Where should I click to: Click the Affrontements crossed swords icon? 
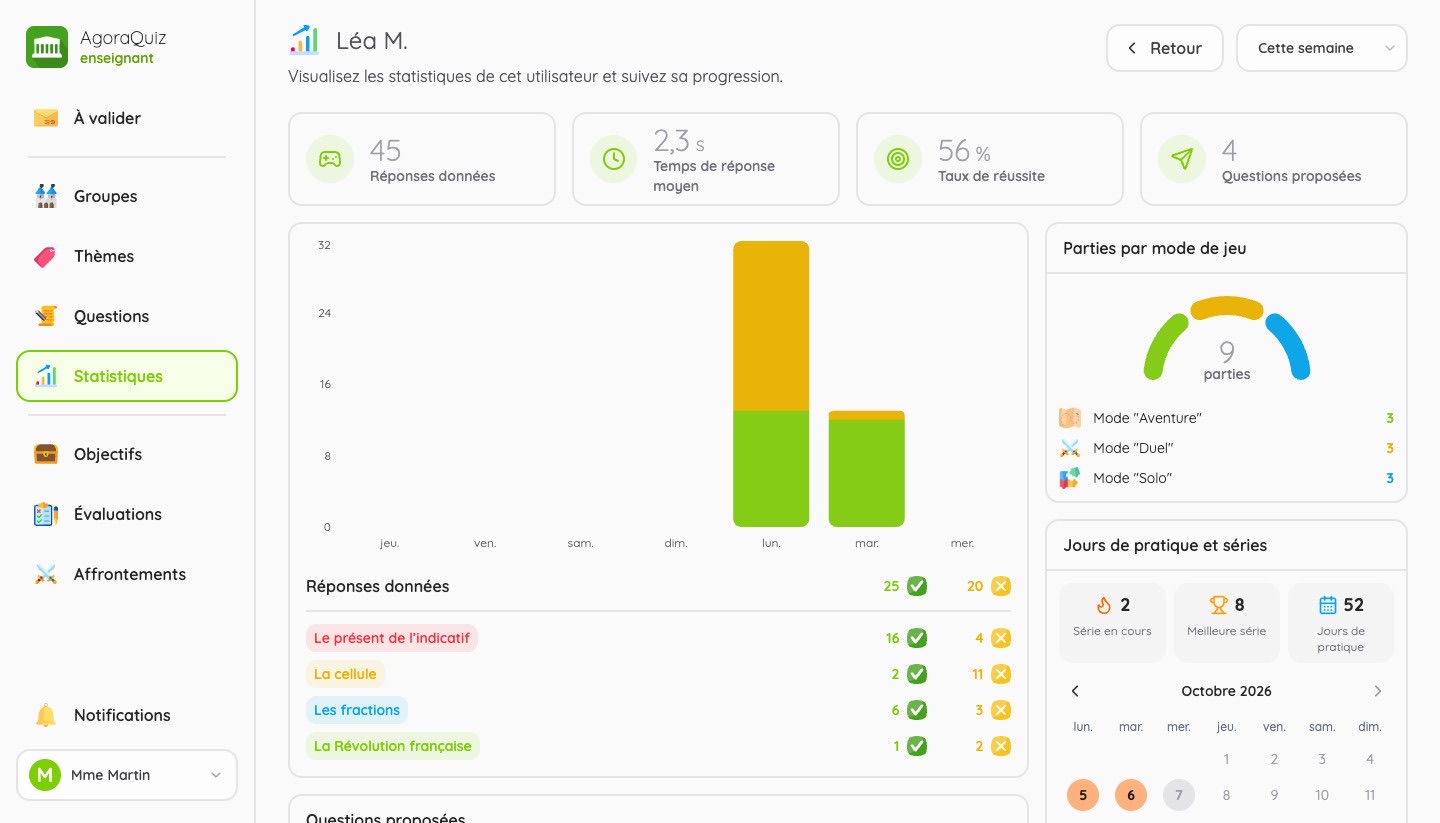[x=46, y=574]
